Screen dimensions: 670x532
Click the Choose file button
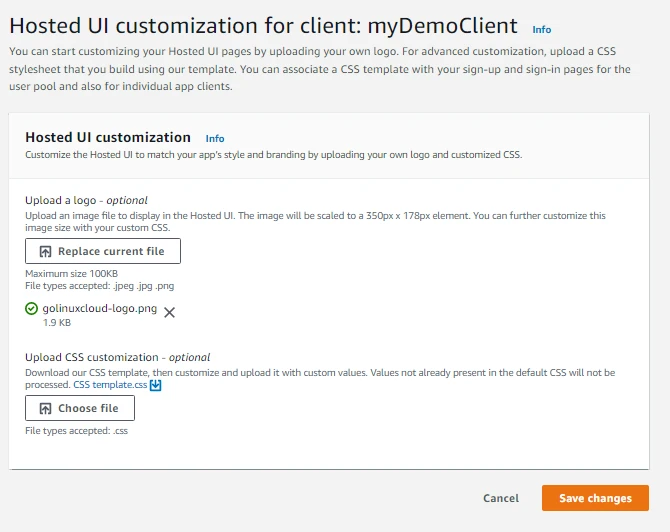[x=80, y=408]
